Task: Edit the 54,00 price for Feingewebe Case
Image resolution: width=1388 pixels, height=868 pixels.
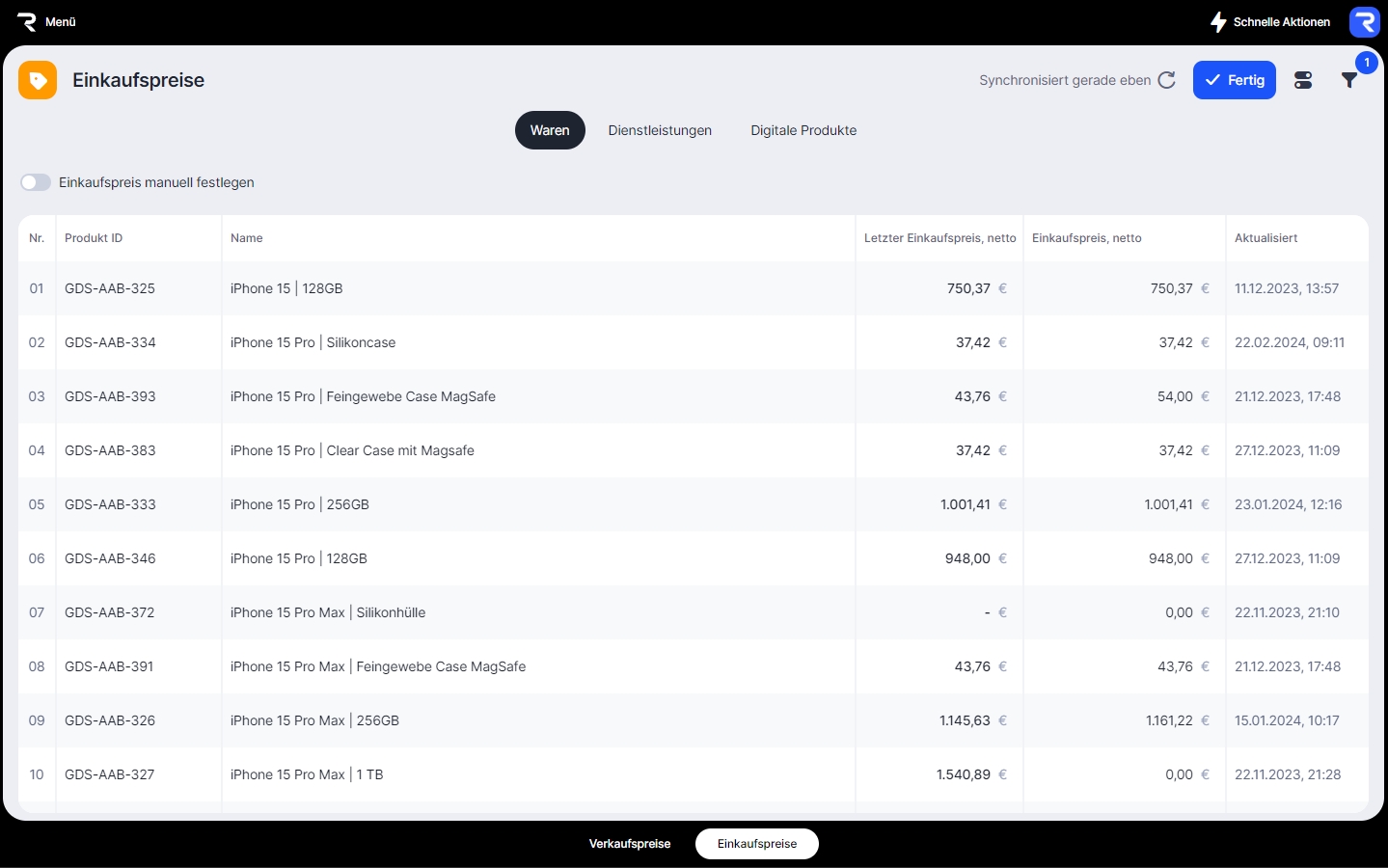Action: click(1175, 396)
